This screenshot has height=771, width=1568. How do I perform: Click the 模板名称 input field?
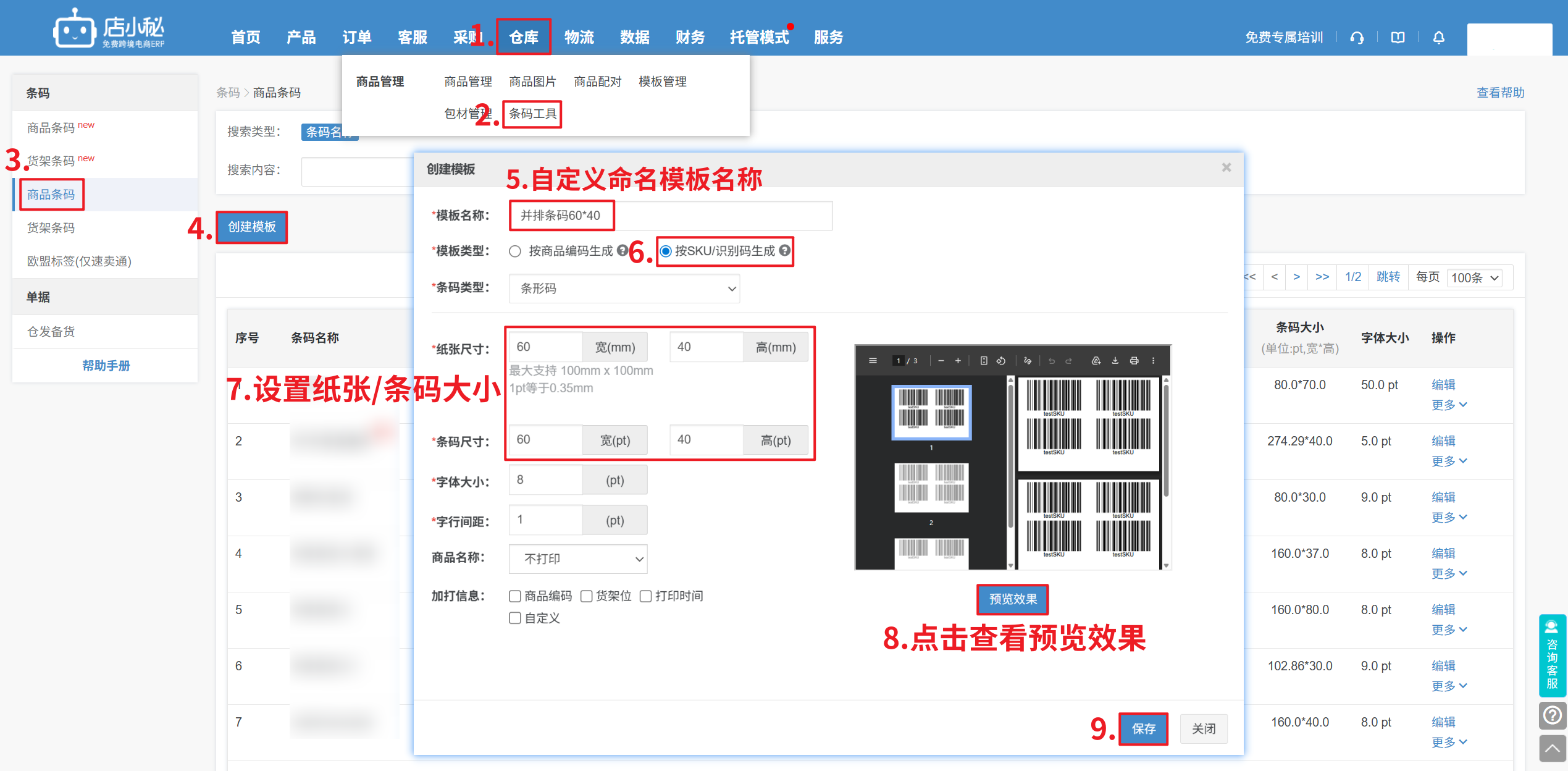point(670,216)
